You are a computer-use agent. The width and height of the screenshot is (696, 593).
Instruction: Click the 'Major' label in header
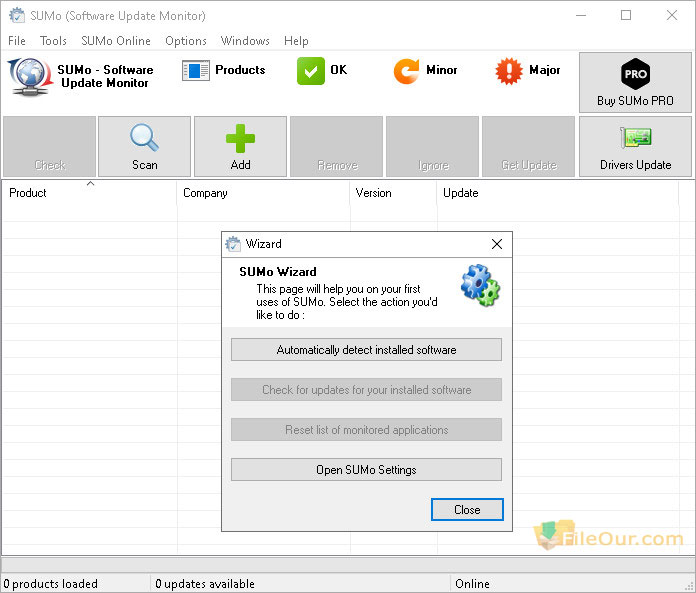tap(544, 70)
